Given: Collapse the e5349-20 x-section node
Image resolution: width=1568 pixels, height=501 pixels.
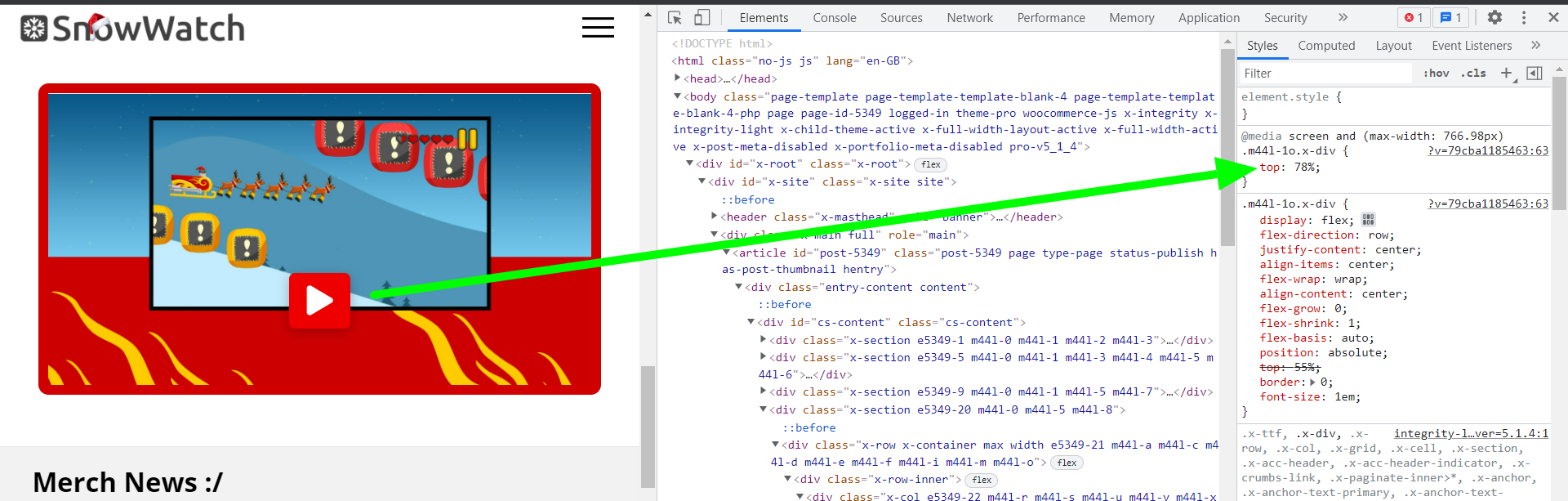Looking at the screenshot, I should (763, 409).
